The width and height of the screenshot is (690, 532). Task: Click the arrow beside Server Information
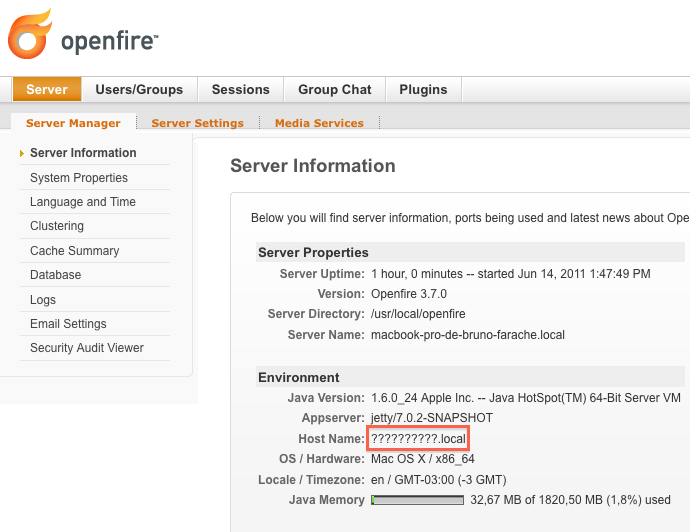coord(22,153)
